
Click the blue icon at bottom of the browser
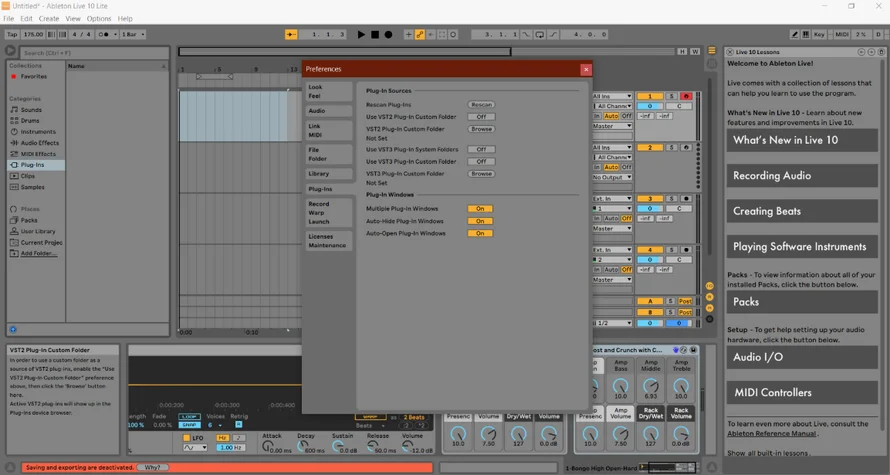pos(13,329)
